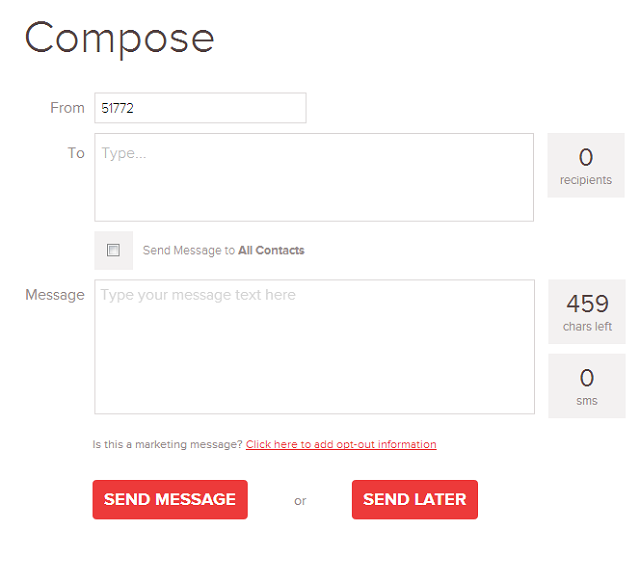Click the SEND LATER button
This screenshot has width=640, height=583.
pos(415,499)
